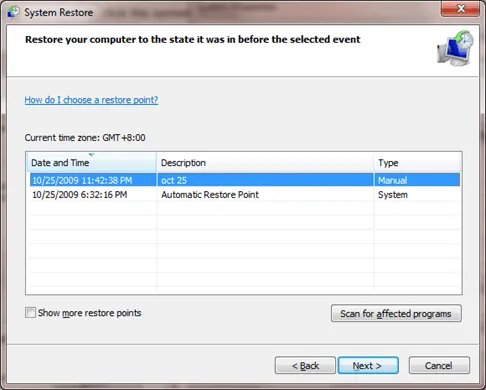Click the sort arrow above Date and Time
486x390 pixels.
(91, 155)
